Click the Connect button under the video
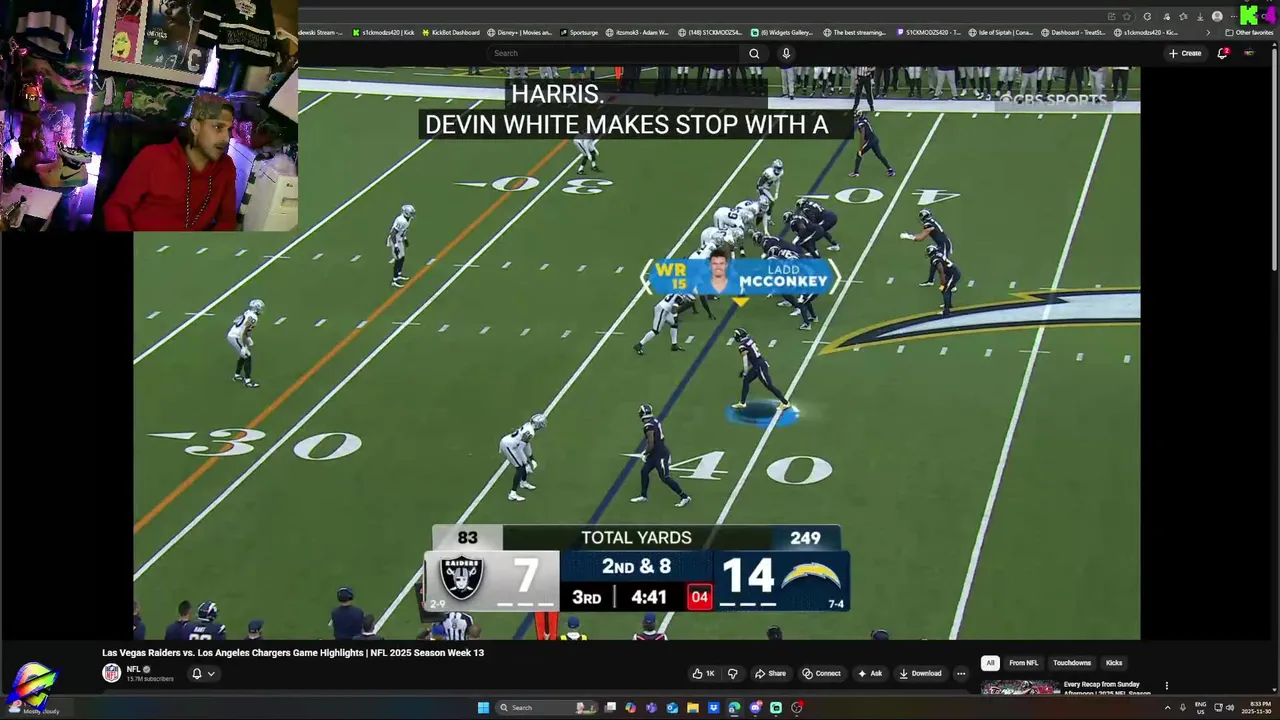 tap(821, 674)
